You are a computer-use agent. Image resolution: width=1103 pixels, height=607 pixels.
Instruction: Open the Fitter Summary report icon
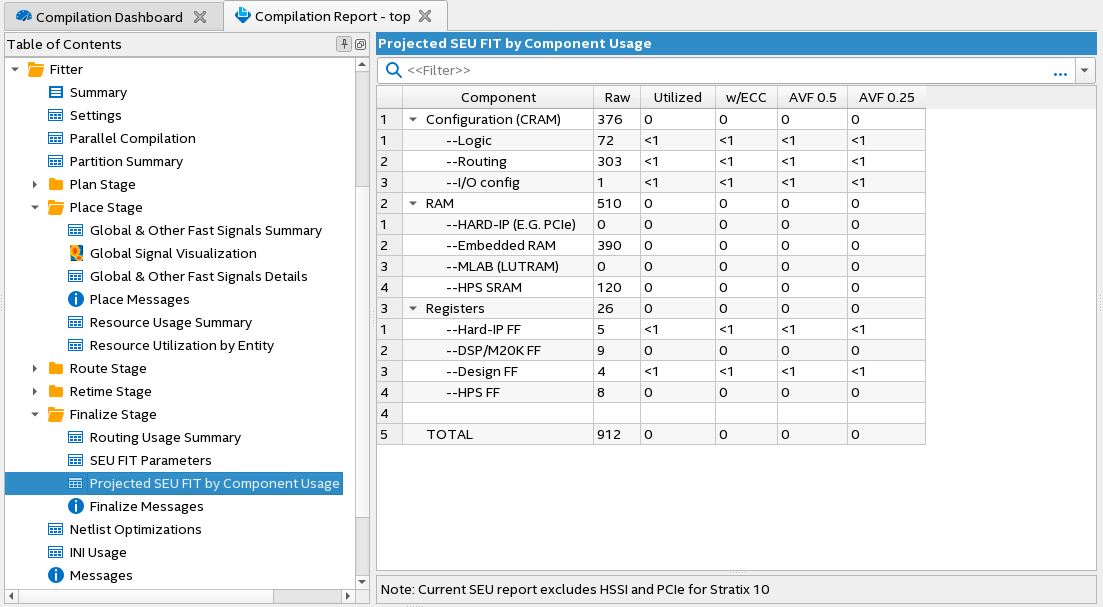[56, 92]
